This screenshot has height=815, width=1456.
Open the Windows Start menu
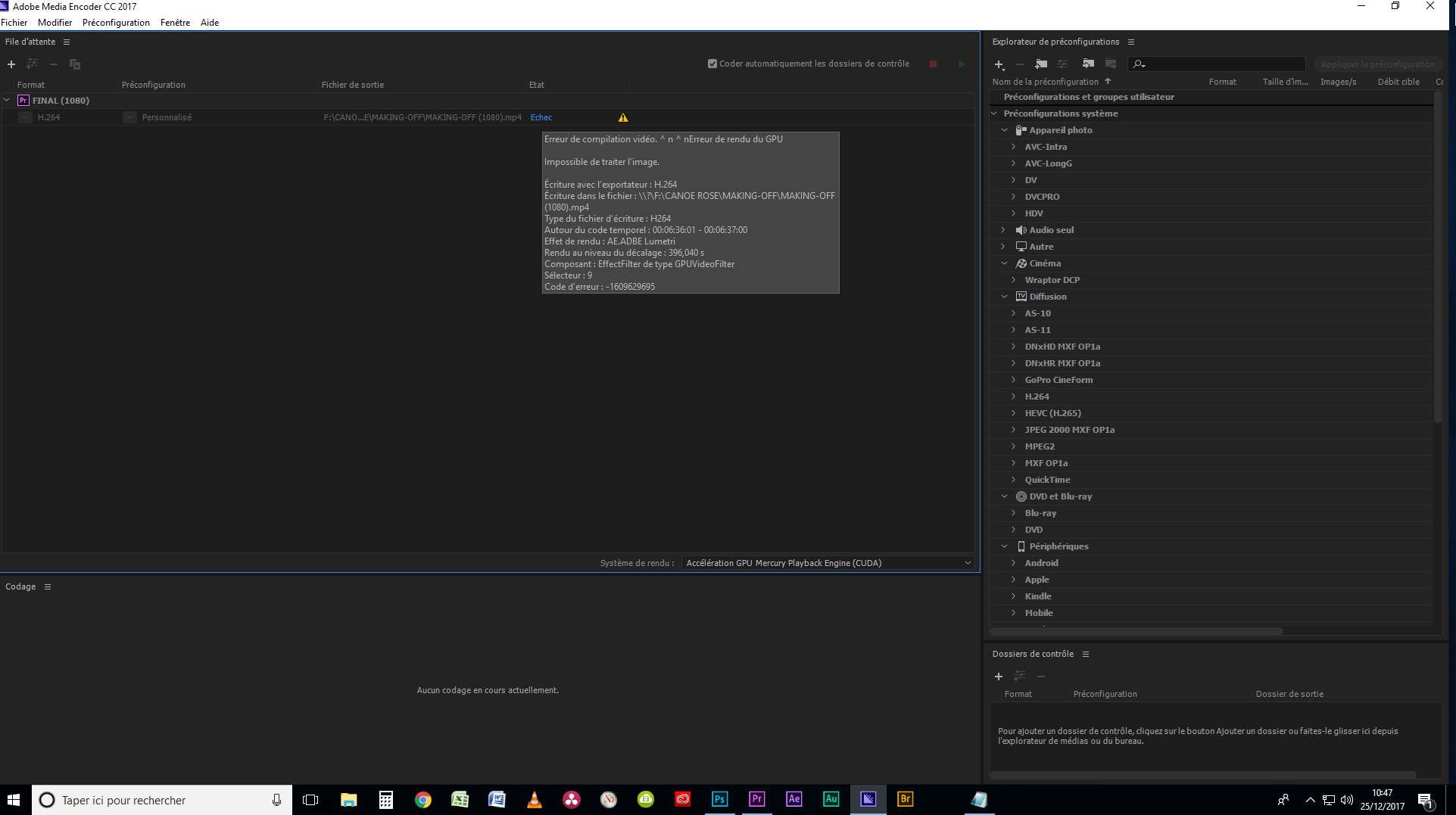pyautogui.click(x=14, y=800)
